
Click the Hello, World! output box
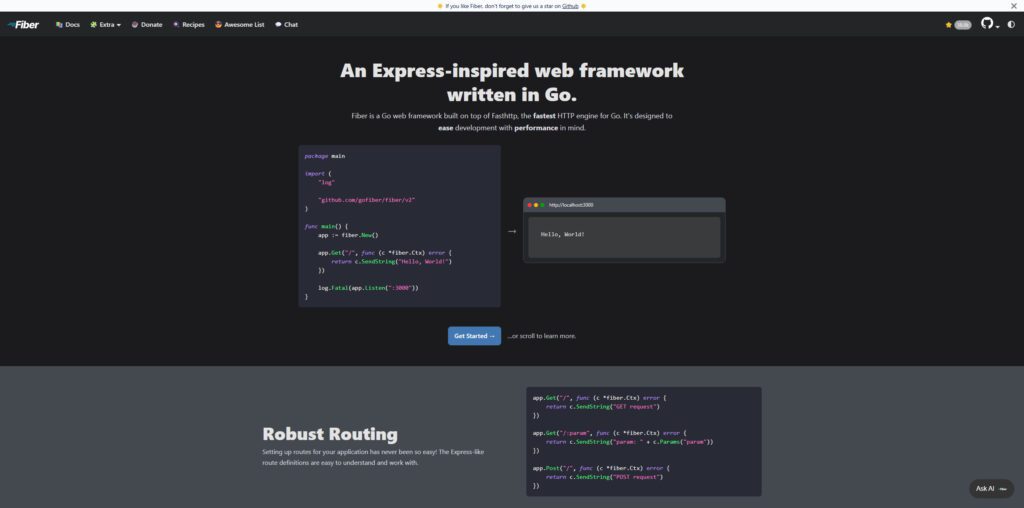(x=624, y=236)
